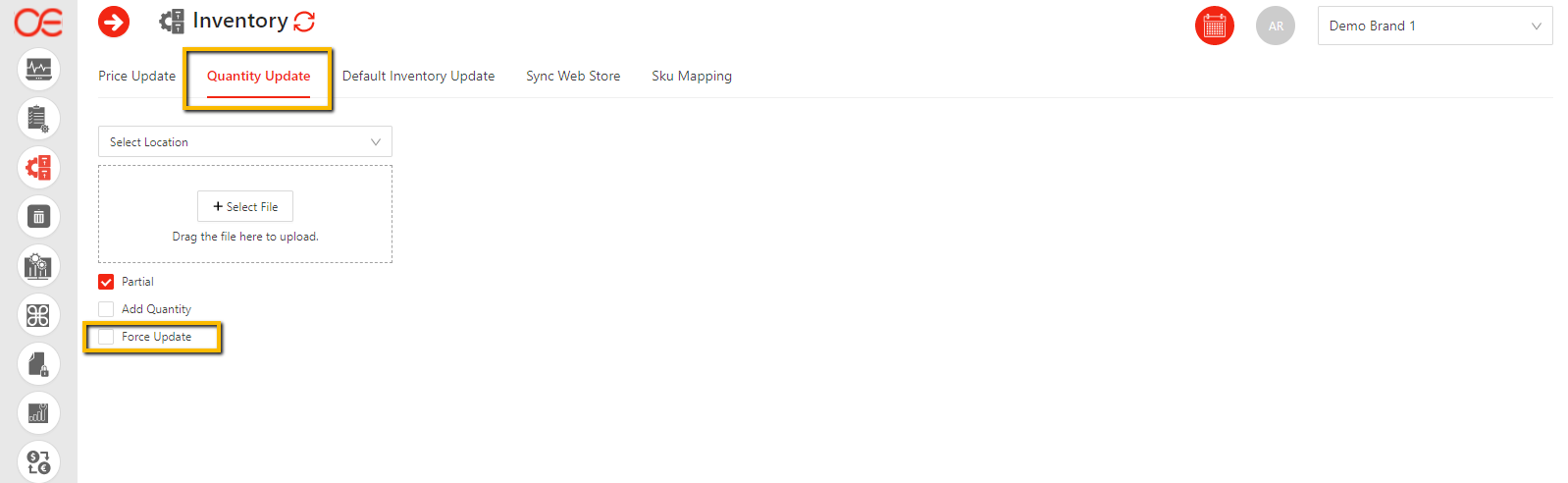Open the activity monitor sidebar icon
Viewport: 1568px width, 483px height.
(38, 70)
